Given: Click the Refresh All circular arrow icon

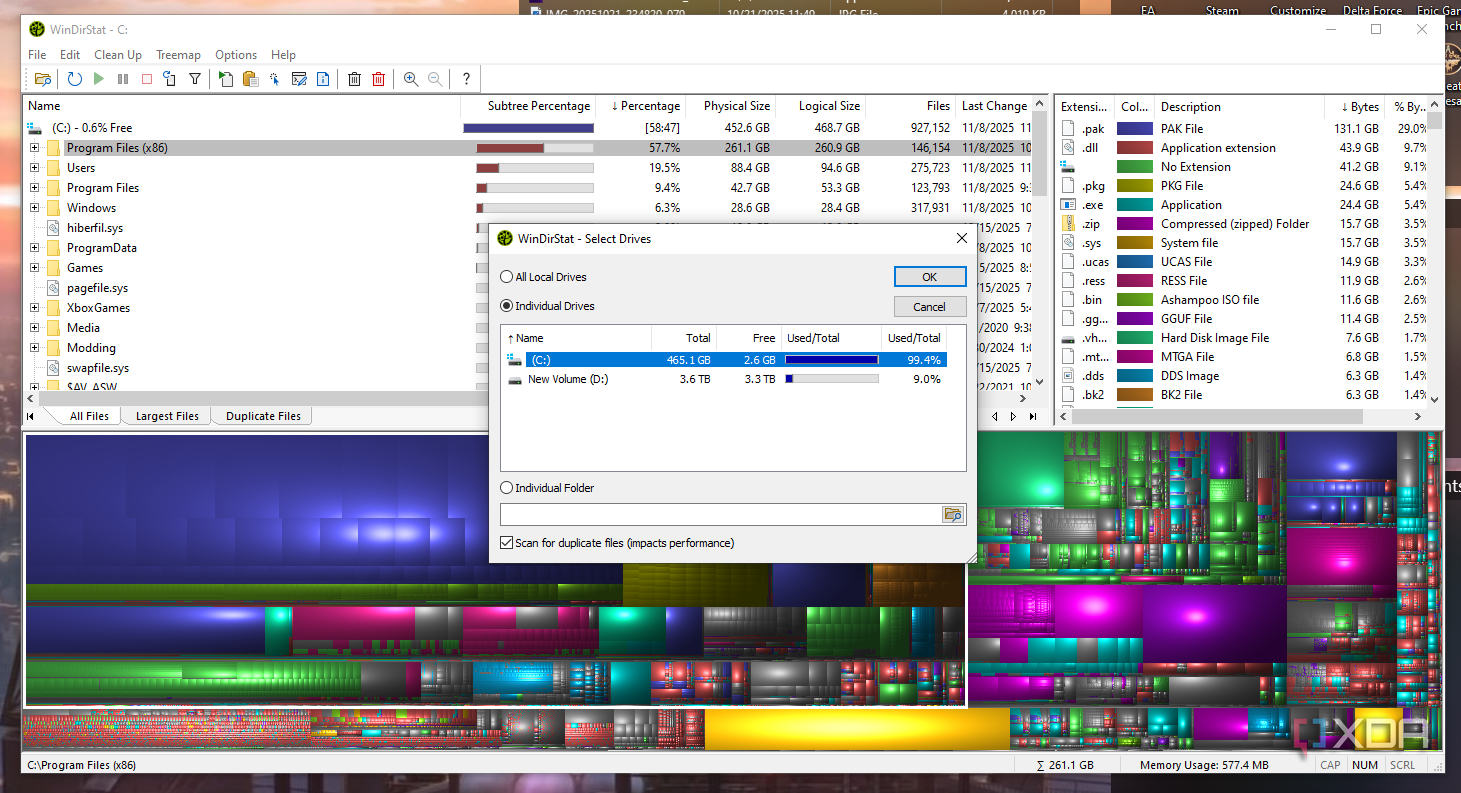Looking at the screenshot, I should tap(75, 79).
